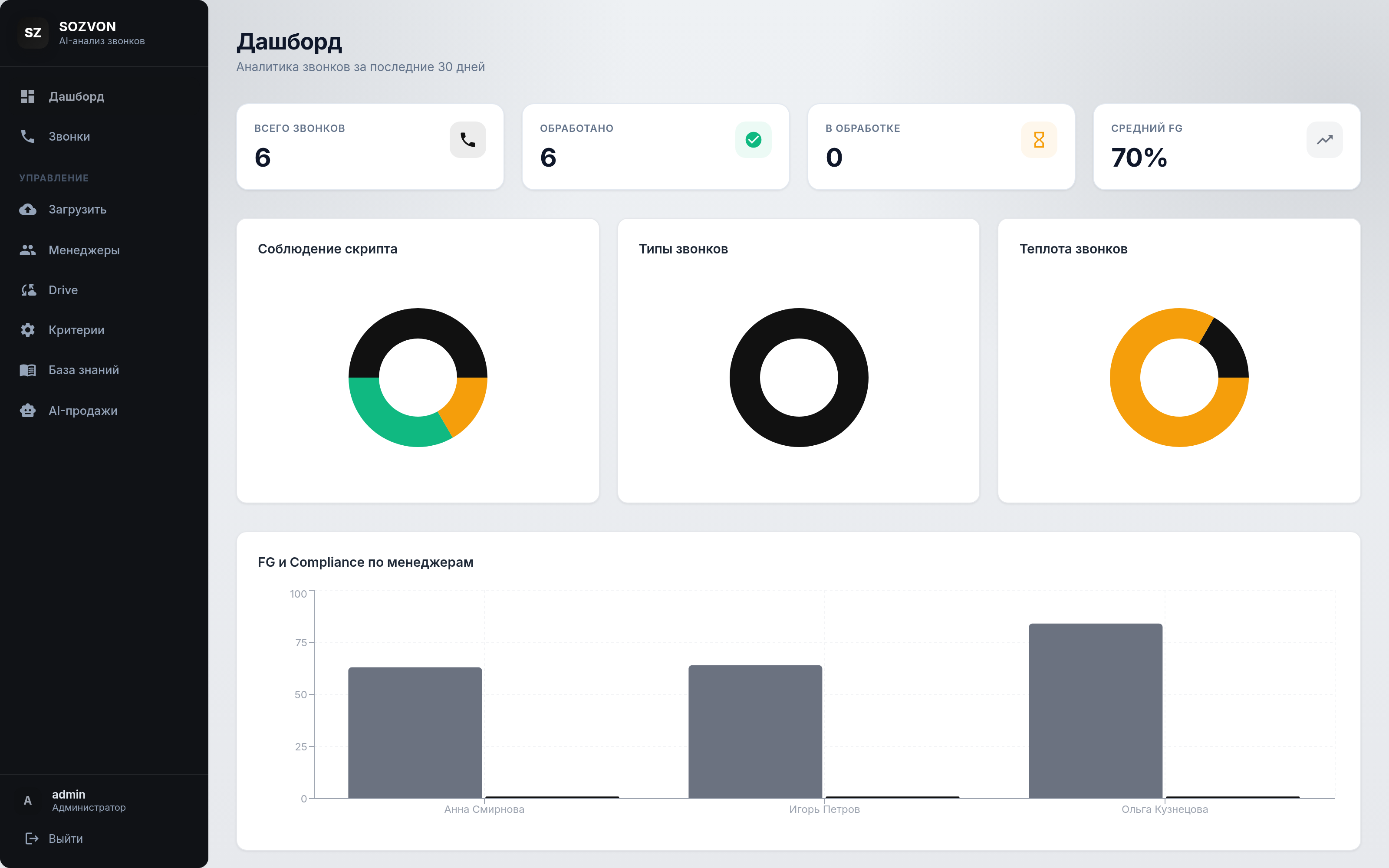Click the trend arrow icon in Средний FG card

coord(1325,139)
